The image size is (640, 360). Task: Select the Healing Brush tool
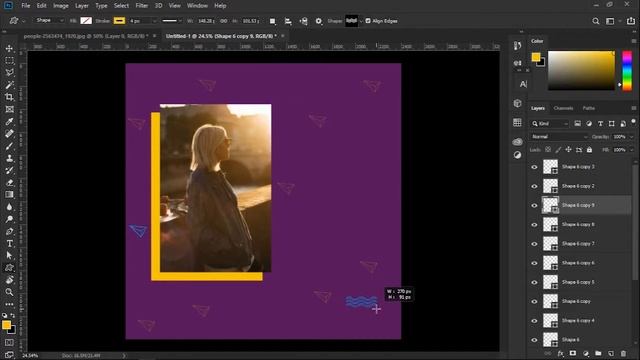(9, 134)
